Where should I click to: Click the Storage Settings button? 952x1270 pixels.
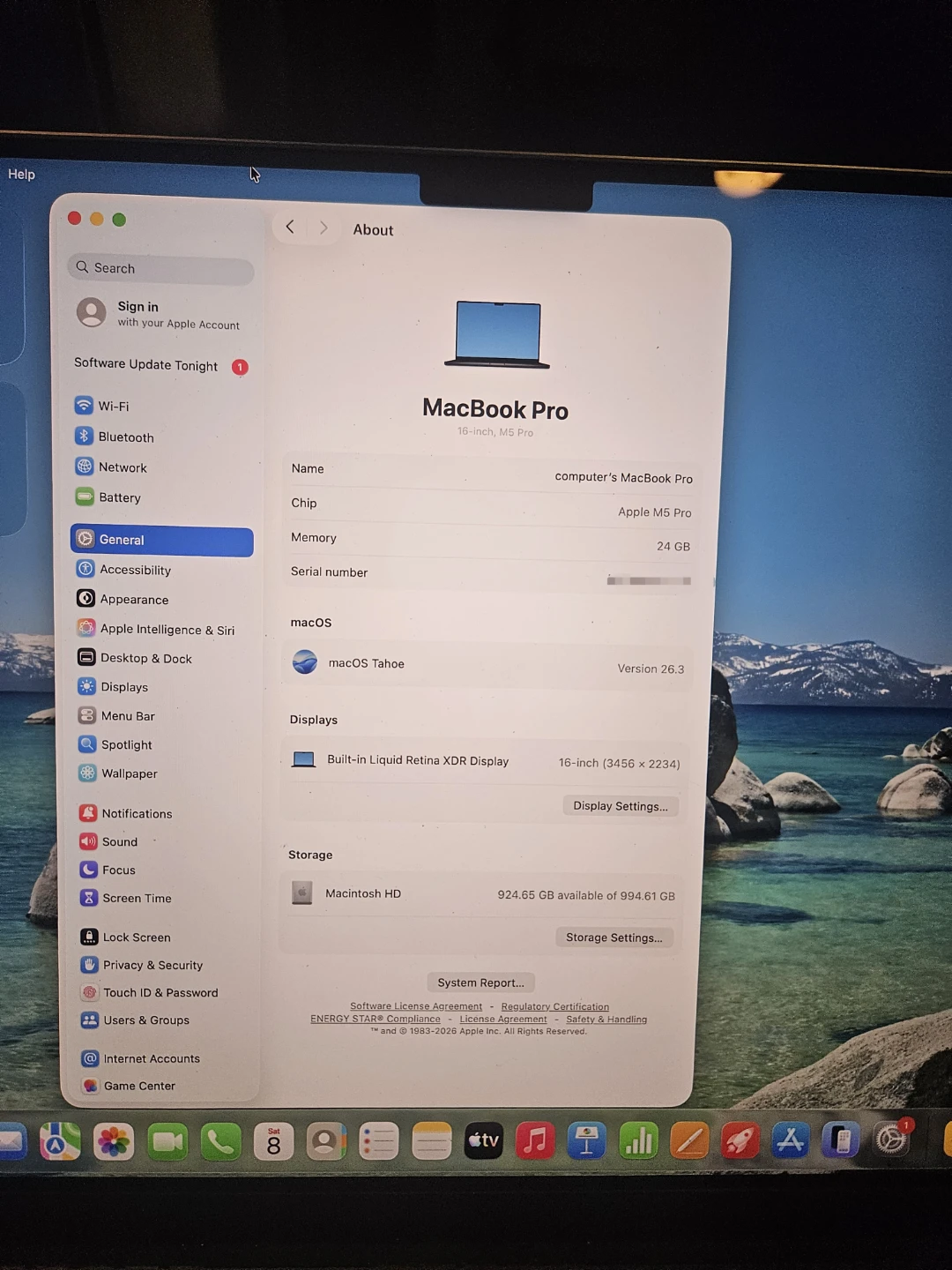click(614, 938)
